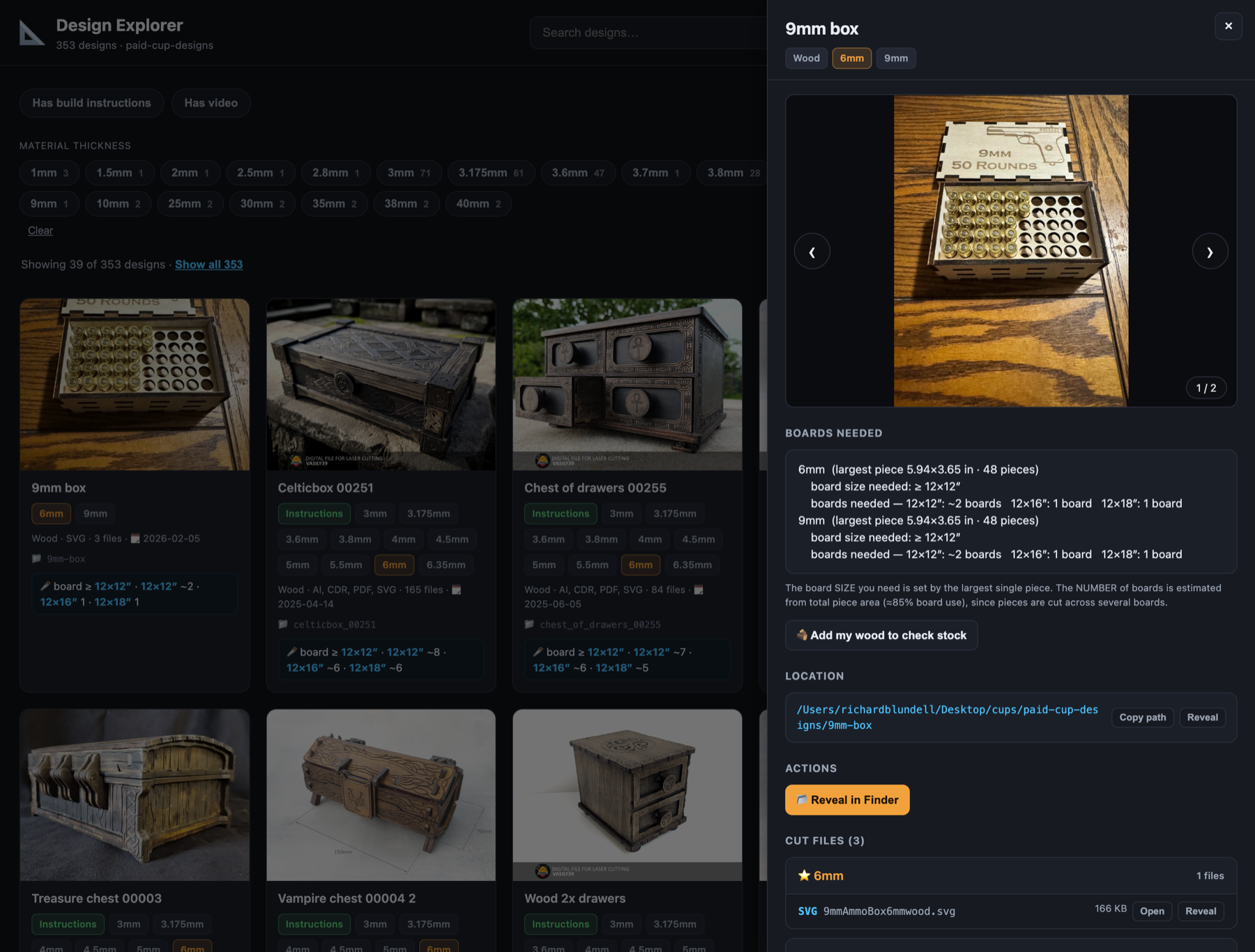Enable the 25mm thickness filter
The width and height of the screenshot is (1255, 952).
pos(190,204)
